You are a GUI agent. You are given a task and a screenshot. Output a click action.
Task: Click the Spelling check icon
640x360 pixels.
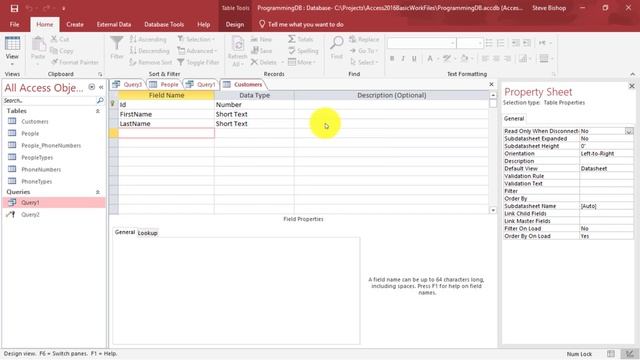pos(291,51)
